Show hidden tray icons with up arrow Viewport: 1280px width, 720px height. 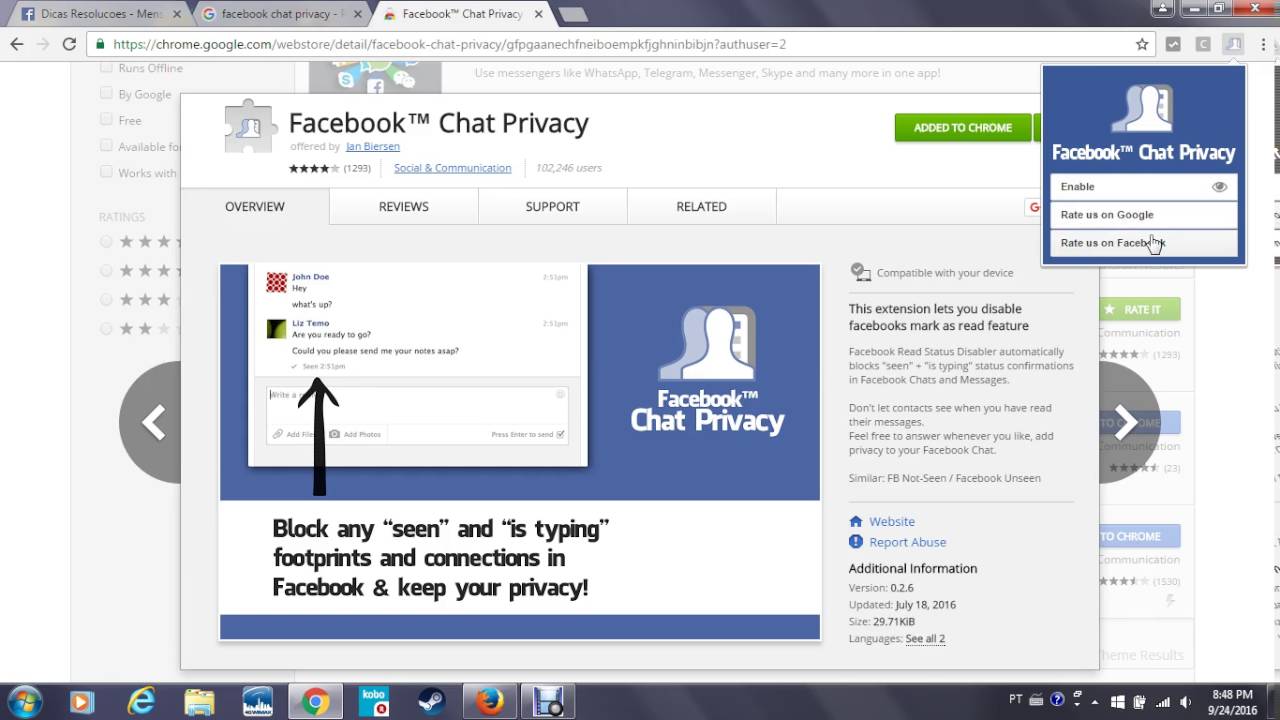[1096, 701]
